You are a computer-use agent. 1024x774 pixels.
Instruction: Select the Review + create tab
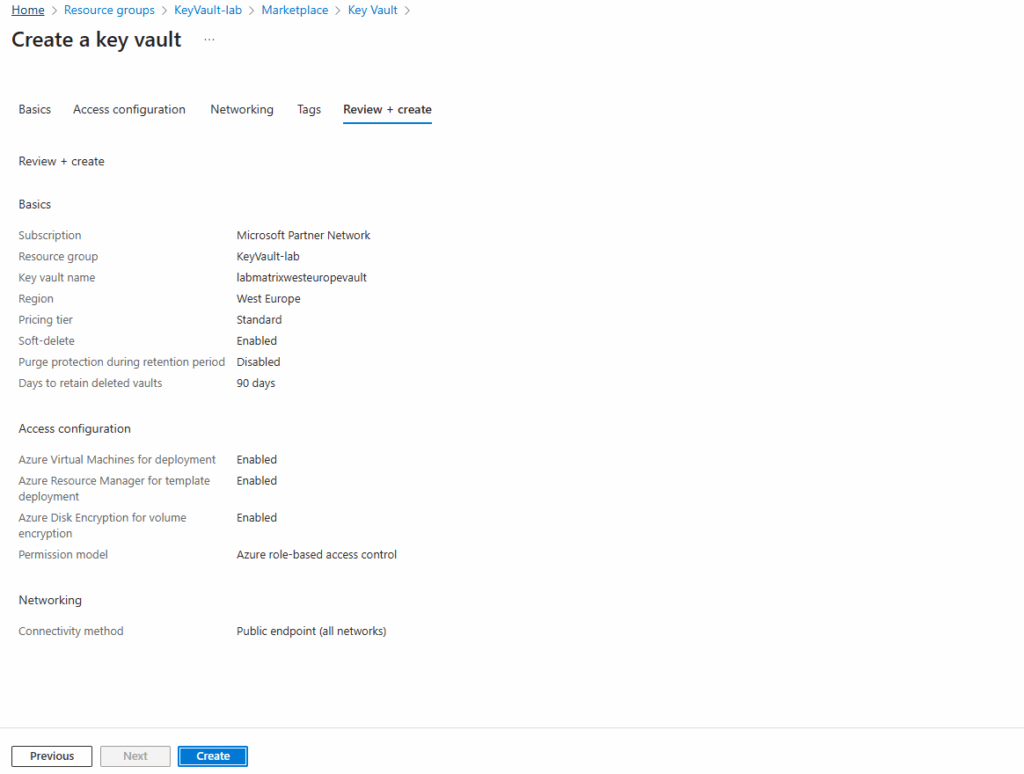coord(387,109)
